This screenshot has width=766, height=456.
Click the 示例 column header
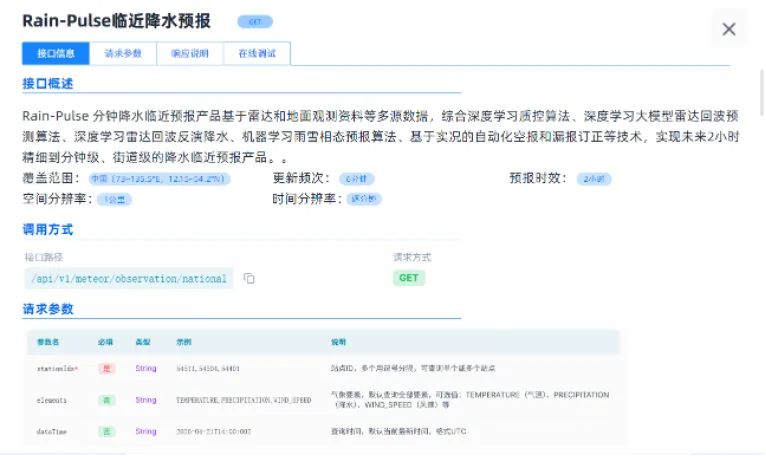[184, 342]
